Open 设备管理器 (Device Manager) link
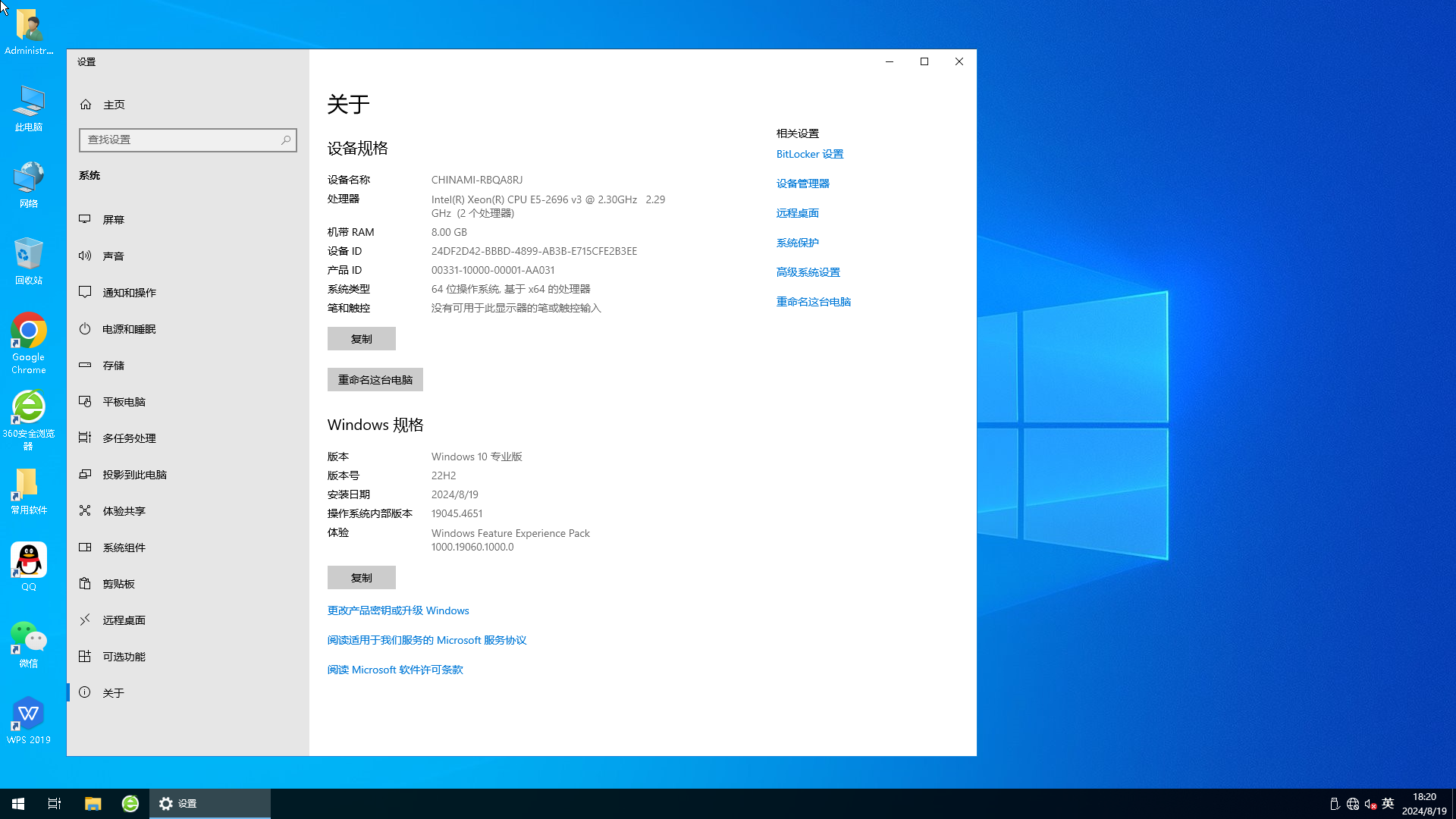 point(803,183)
